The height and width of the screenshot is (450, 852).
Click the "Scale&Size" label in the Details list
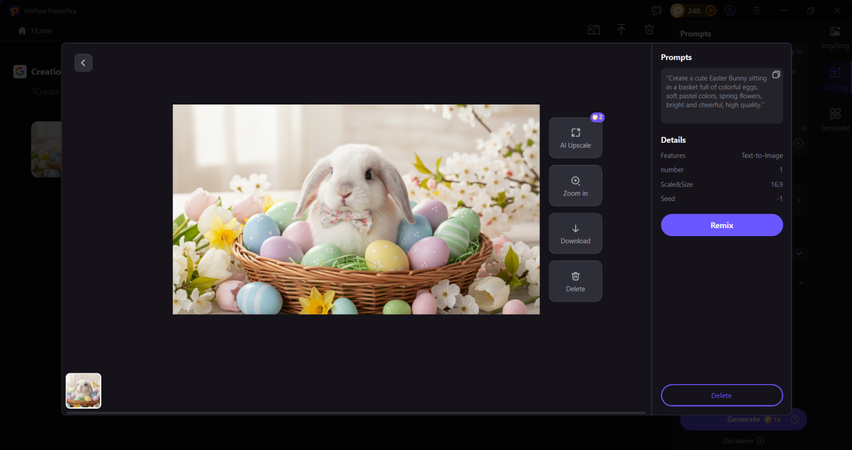pos(676,184)
